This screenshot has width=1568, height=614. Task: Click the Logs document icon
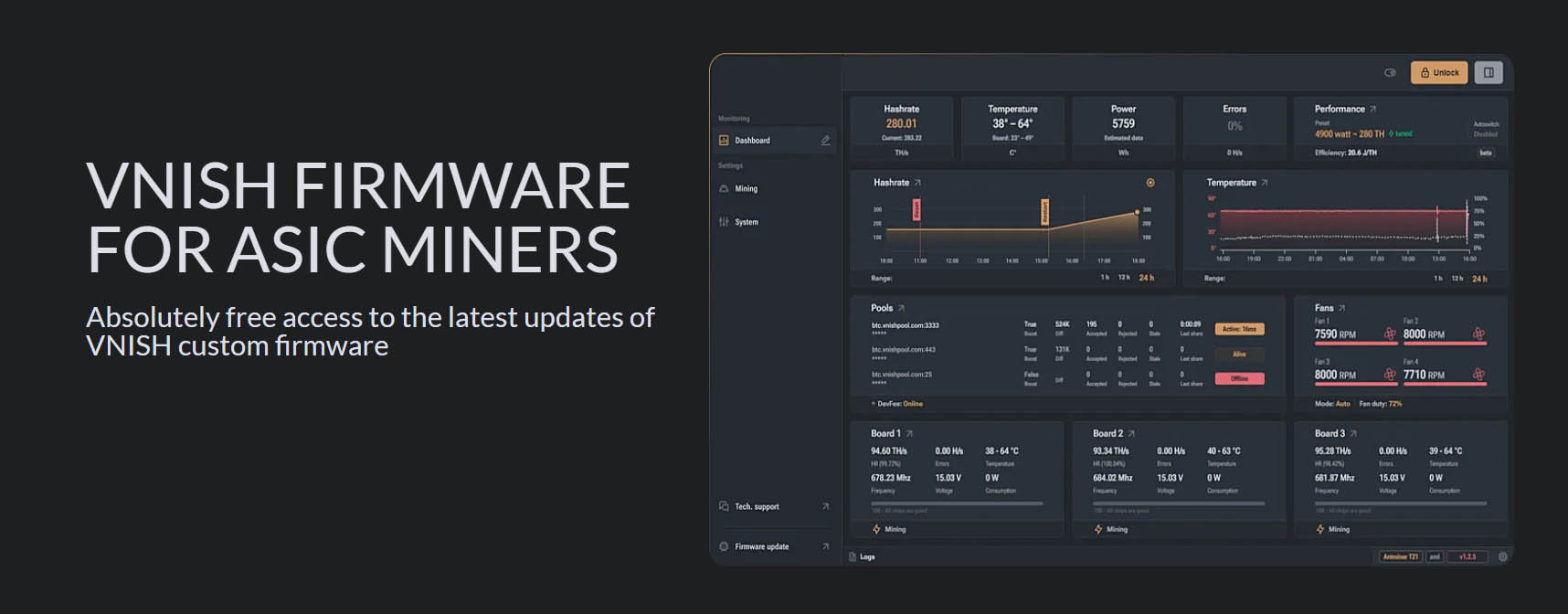click(x=853, y=556)
